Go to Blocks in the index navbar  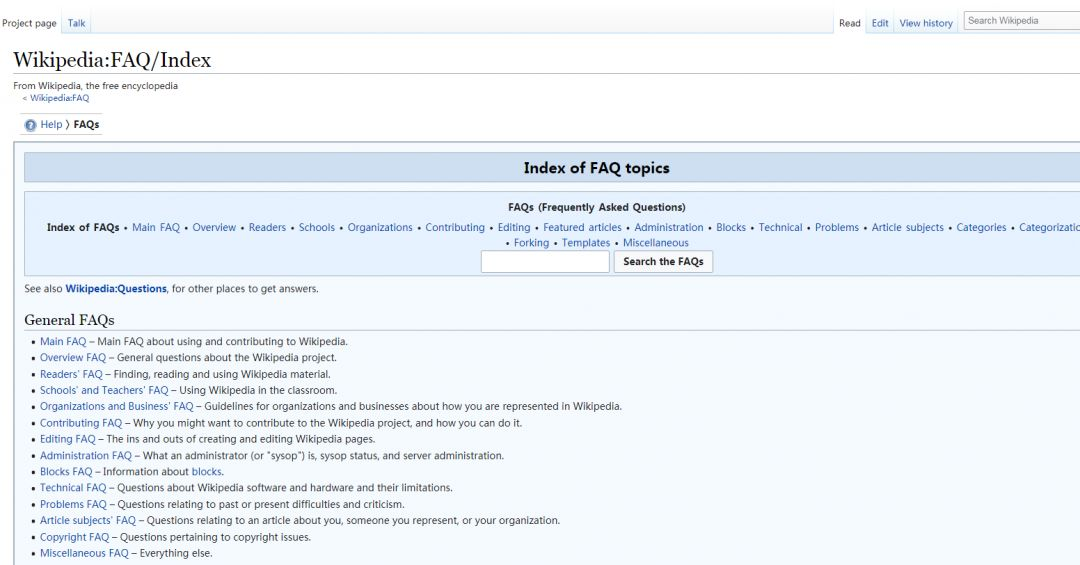pyautogui.click(x=731, y=227)
